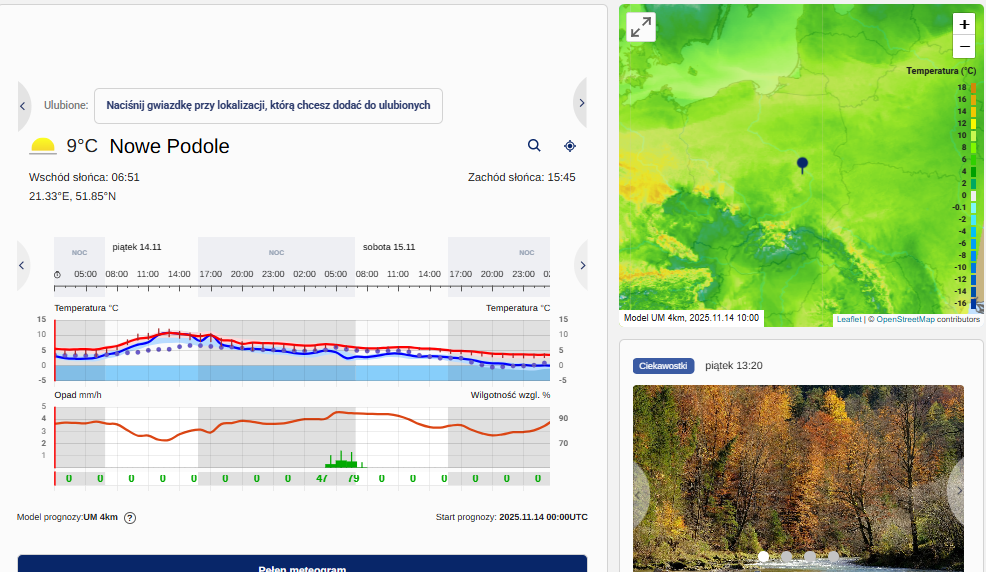Click the autumn forest photo thumbnail

pyautogui.click(x=798, y=470)
